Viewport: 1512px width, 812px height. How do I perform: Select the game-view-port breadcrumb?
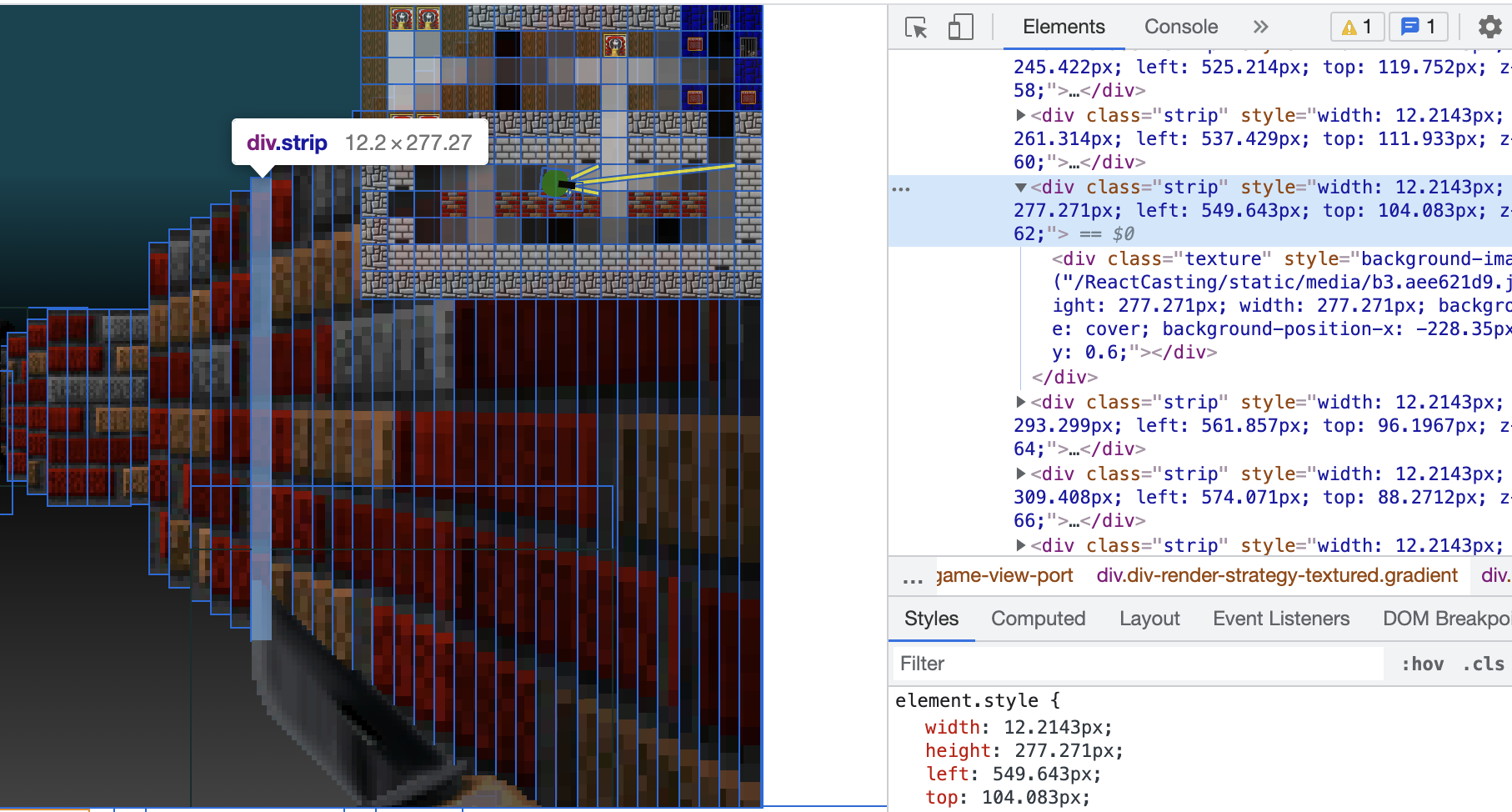[x=1004, y=575]
